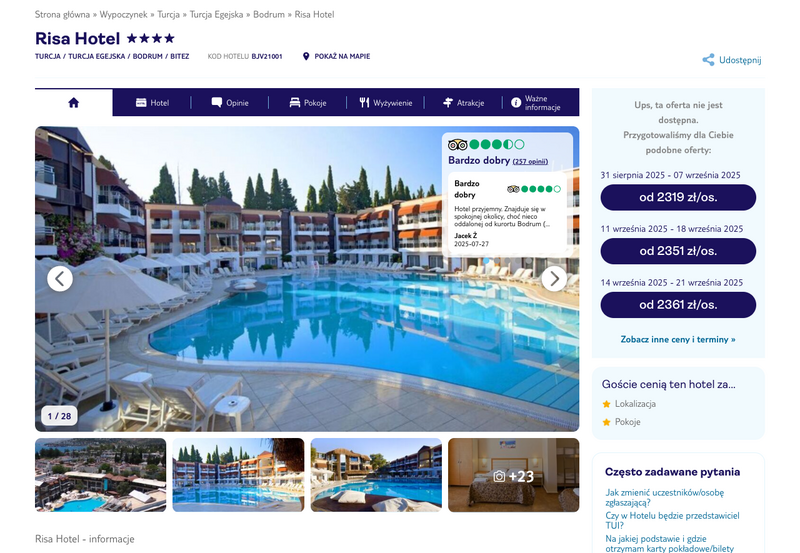Show the next gallery photo arrow
This screenshot has height=553, width=800.
coord(554,279)
